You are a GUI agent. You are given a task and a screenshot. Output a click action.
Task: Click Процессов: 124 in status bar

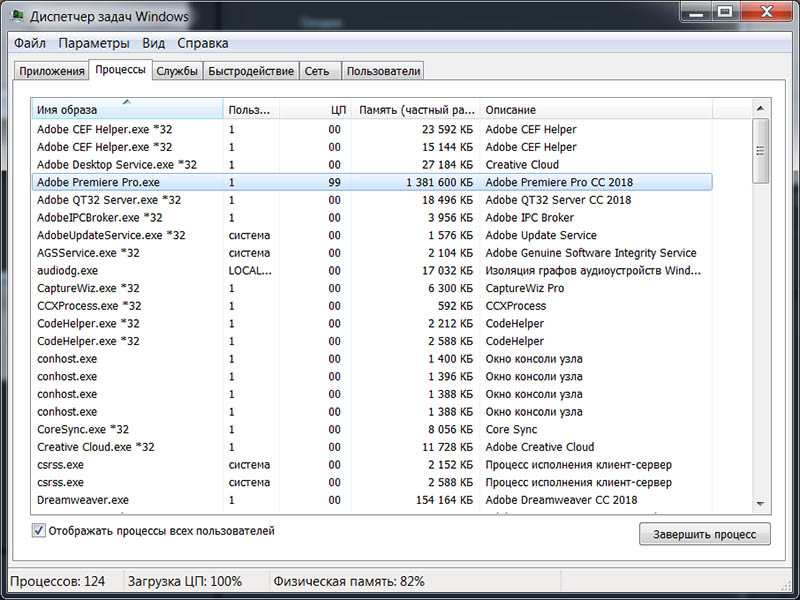click(58, 581)
